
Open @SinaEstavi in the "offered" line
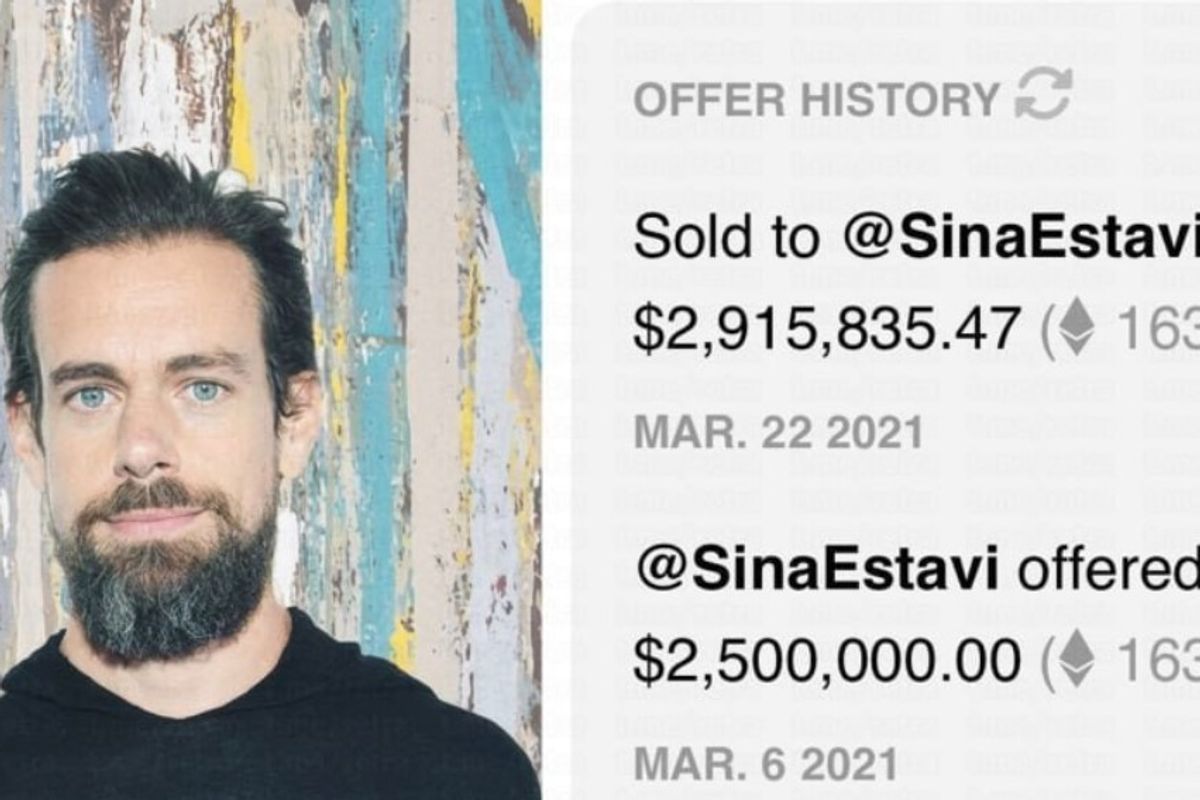click(818, 572)
